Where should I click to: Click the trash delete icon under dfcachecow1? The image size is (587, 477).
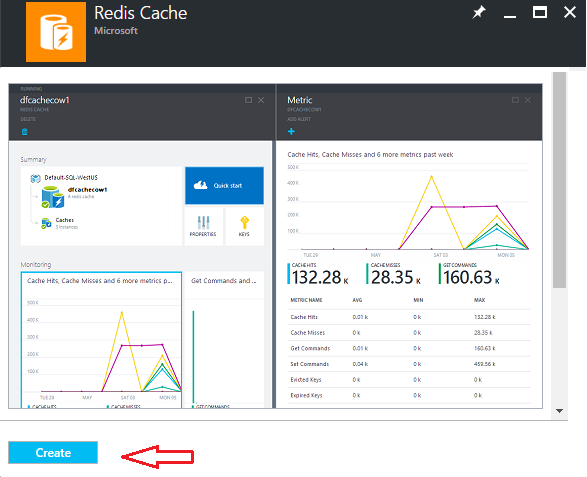(x=25, y=131)
